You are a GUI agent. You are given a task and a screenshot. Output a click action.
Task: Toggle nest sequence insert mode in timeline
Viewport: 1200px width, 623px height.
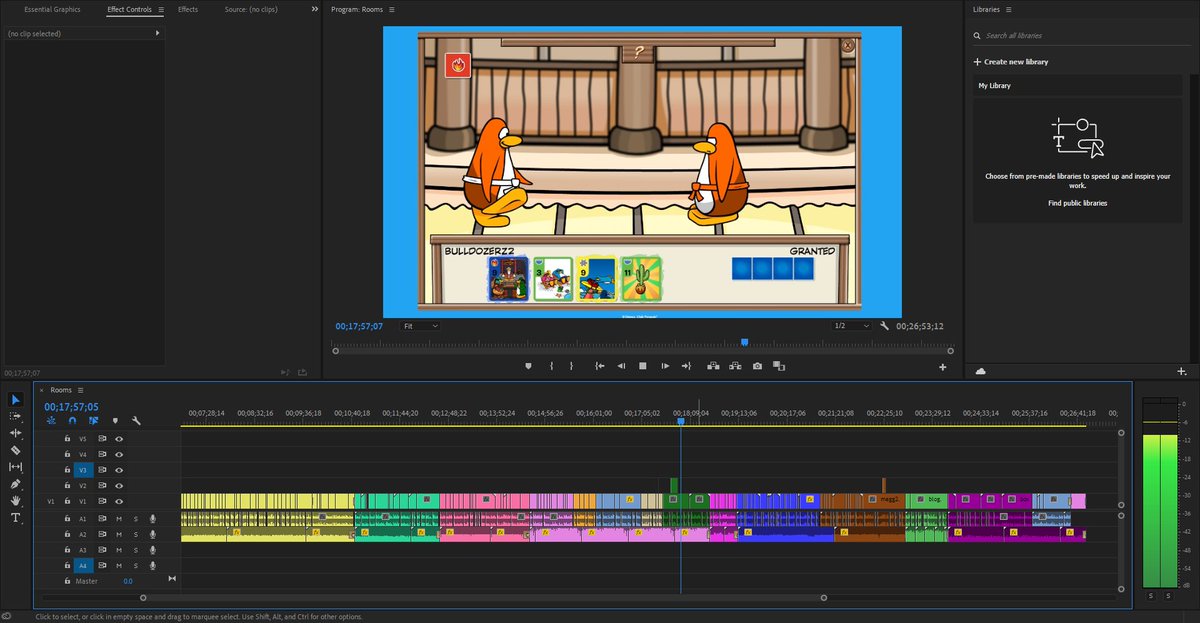tap(53, 421)
